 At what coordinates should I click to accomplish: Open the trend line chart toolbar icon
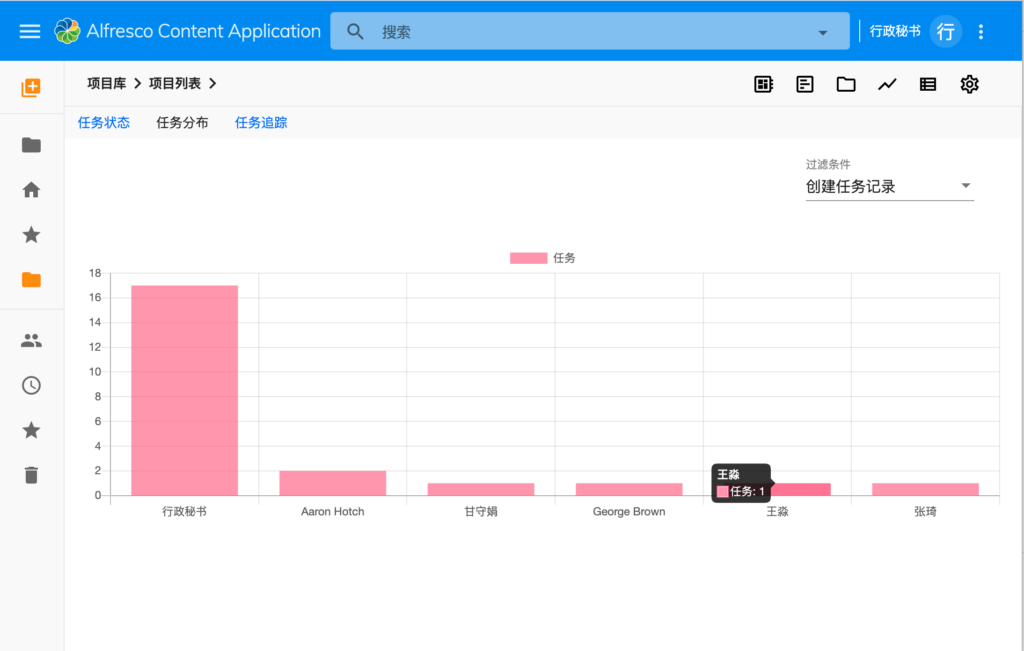pos(887,84)
